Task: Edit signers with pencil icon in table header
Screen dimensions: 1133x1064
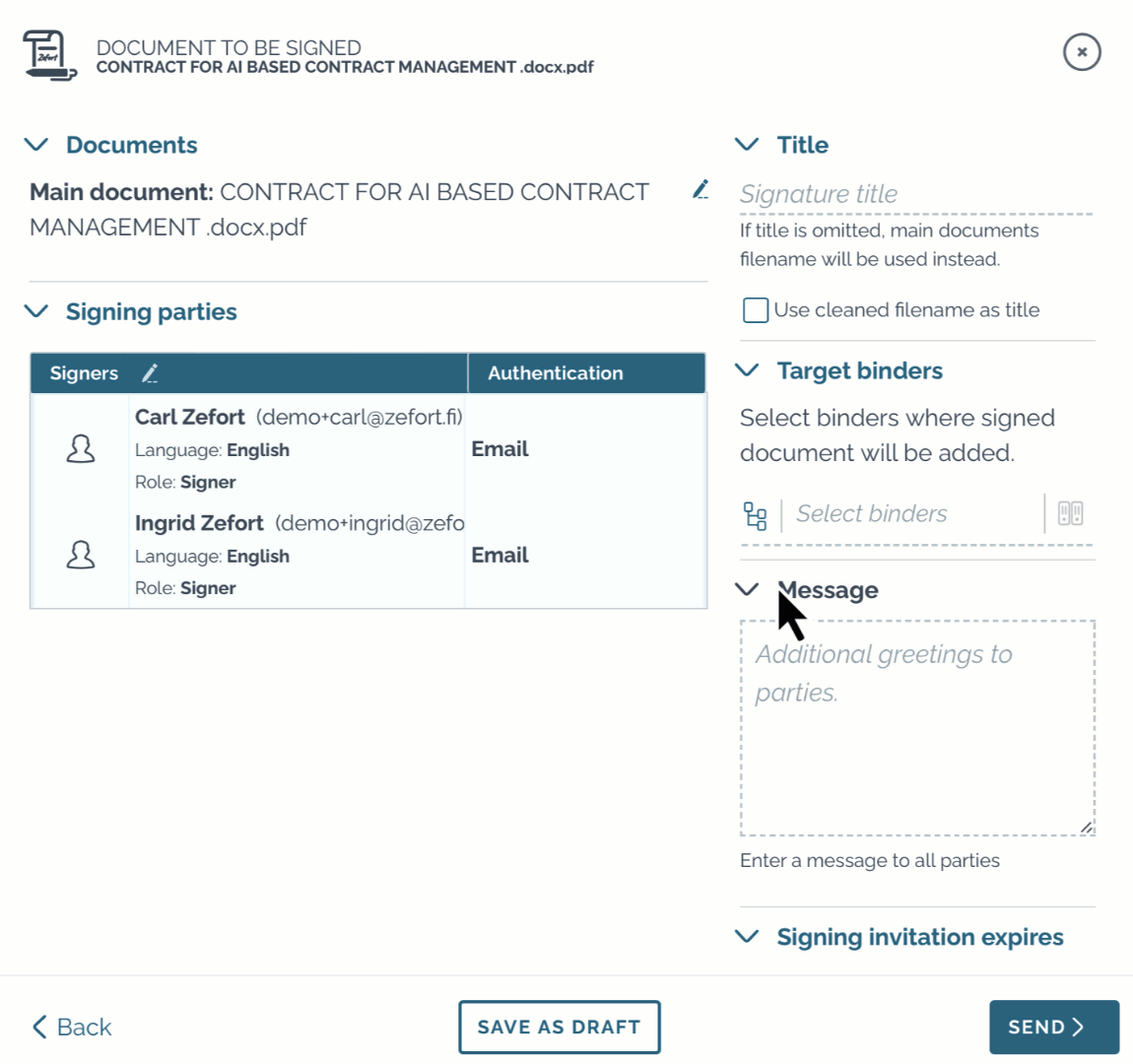Action: tap(150, 373)
